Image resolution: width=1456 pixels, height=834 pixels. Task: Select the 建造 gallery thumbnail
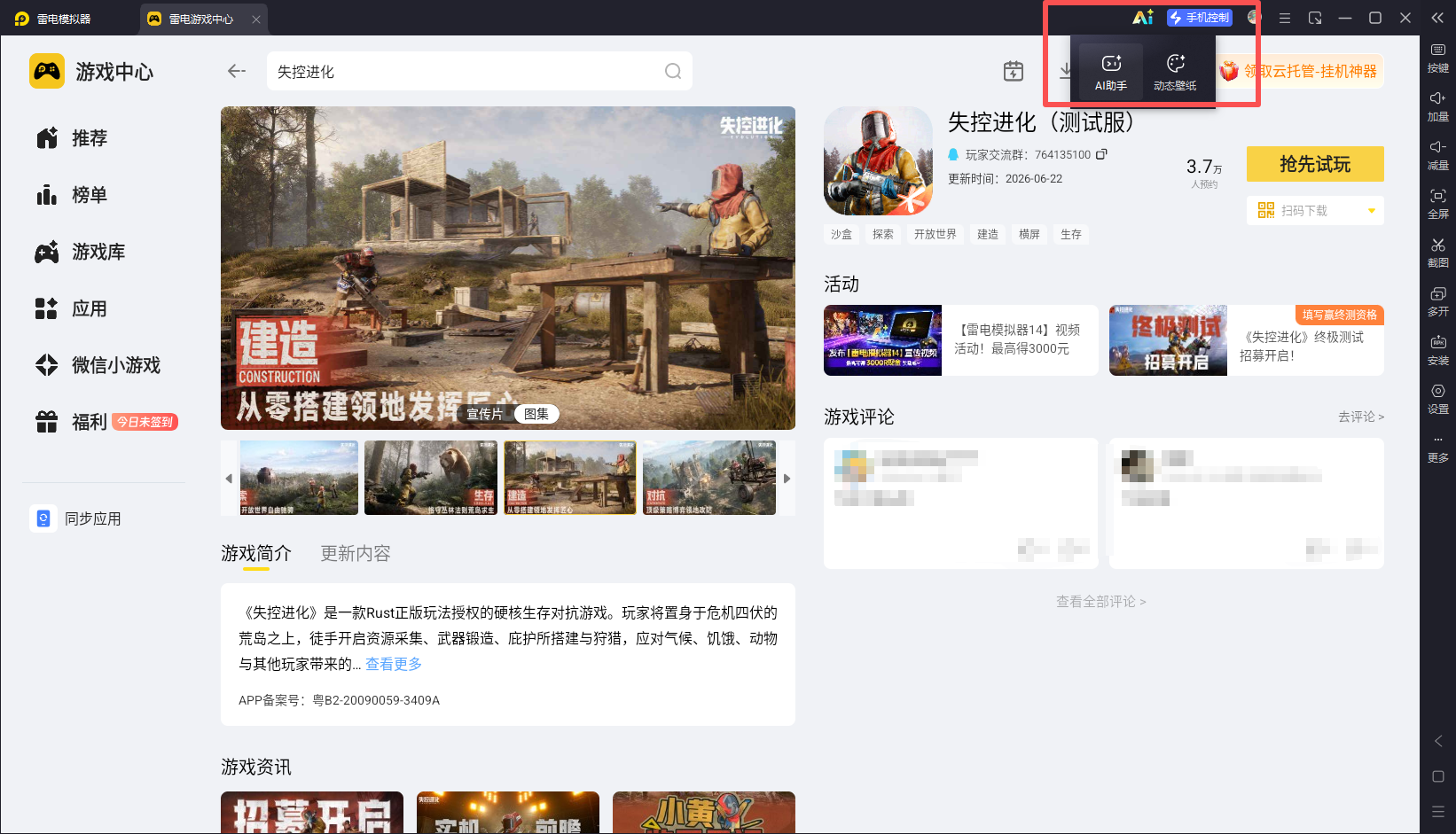pos(570,479)
